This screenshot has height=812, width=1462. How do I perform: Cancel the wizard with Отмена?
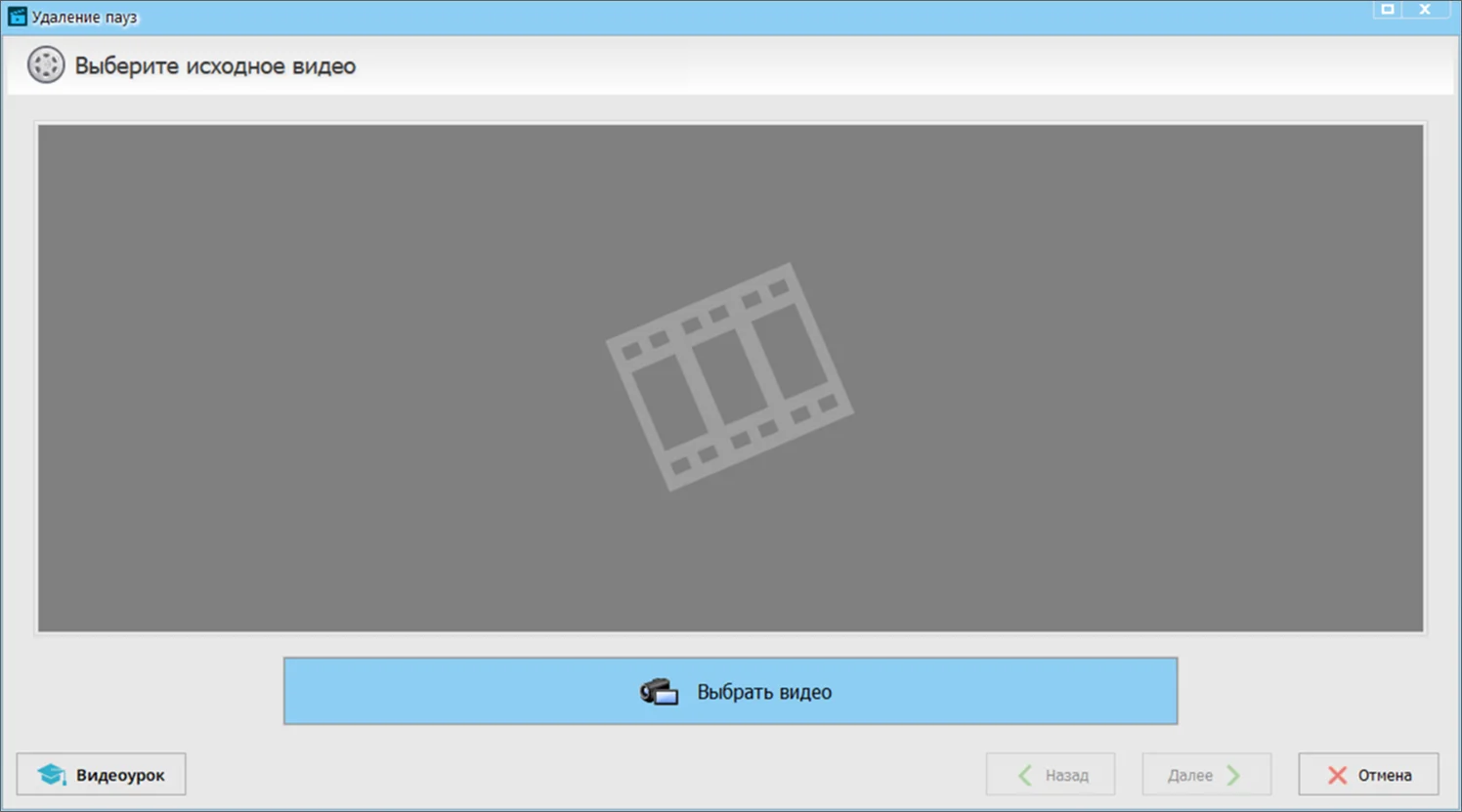coord(1368,775)
